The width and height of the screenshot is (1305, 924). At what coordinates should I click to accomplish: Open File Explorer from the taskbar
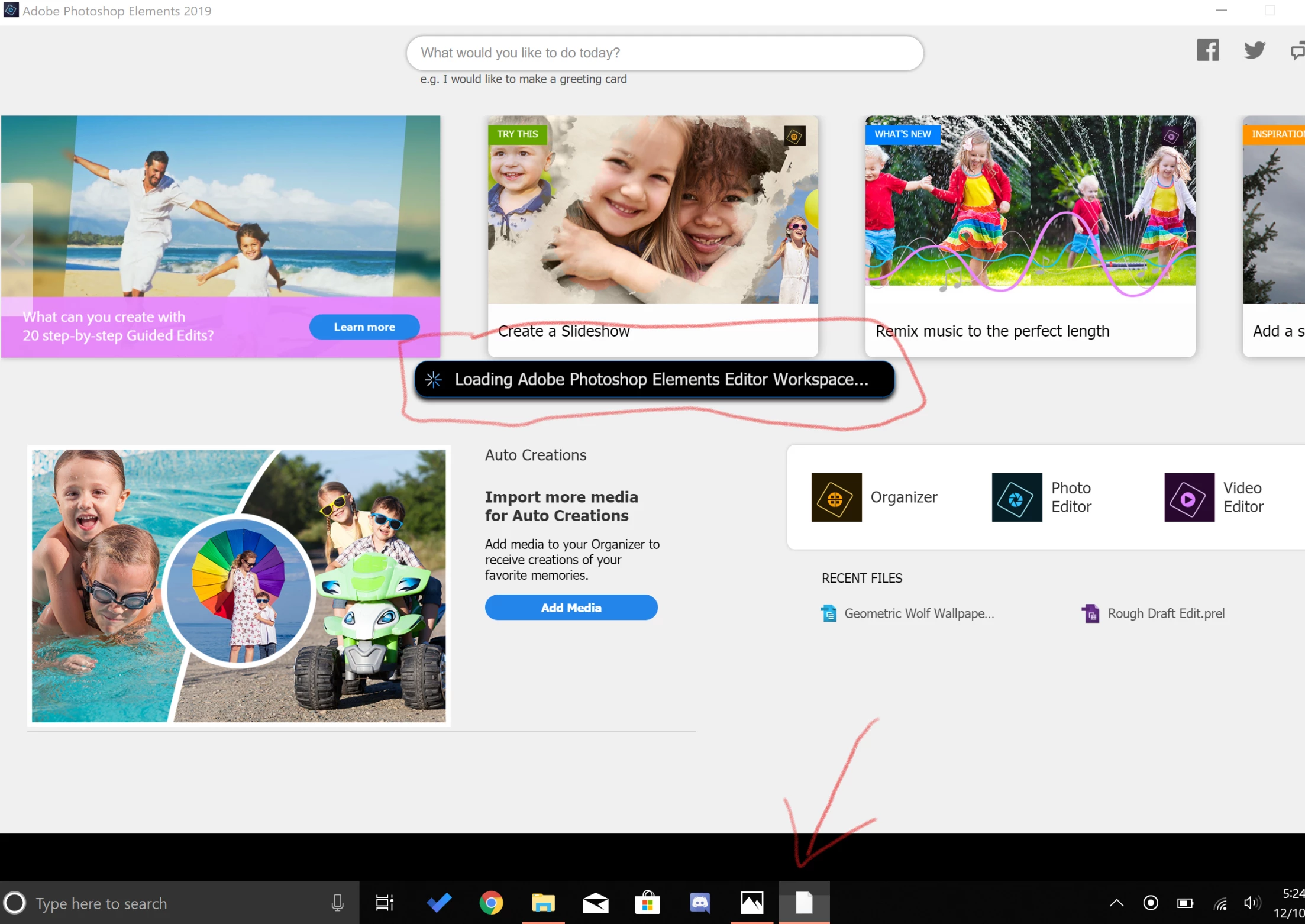point(543,903)
